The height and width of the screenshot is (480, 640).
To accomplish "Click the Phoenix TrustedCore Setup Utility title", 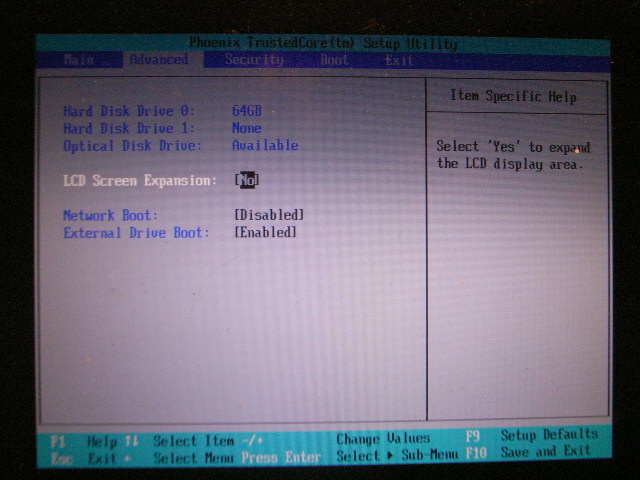I will (x=323, y=43).
